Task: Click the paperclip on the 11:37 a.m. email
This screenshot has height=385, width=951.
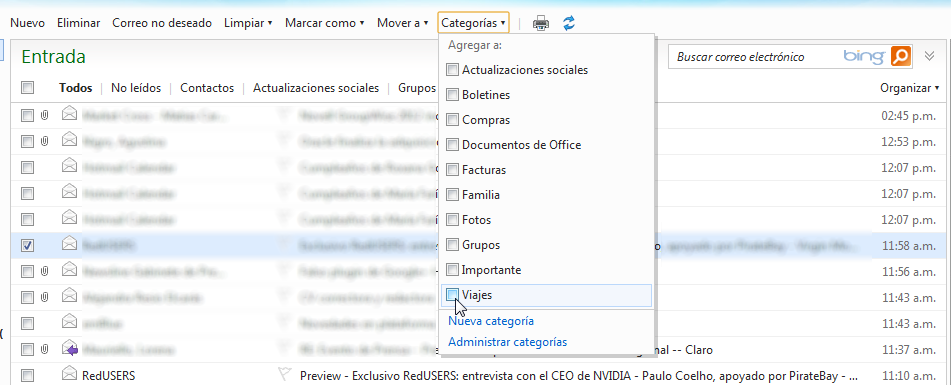Action: [x=44, y=350]
